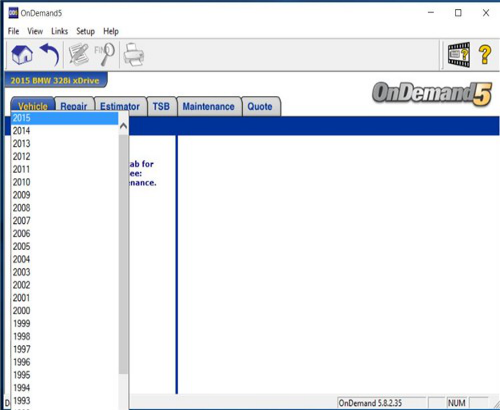Viewport: 500px width, 411px height.
Task: Click the Print printer icon
Action: click(x=134, y=54)
